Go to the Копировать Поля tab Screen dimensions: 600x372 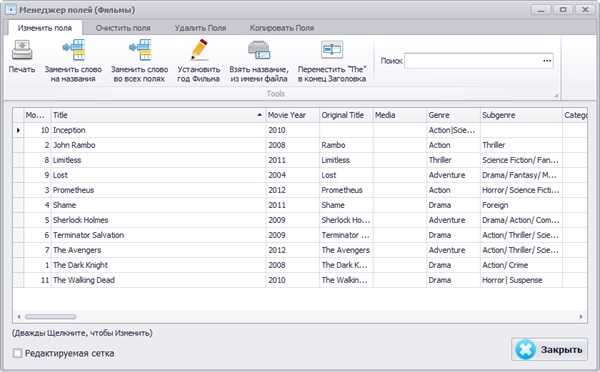click(x=282, y=28)
